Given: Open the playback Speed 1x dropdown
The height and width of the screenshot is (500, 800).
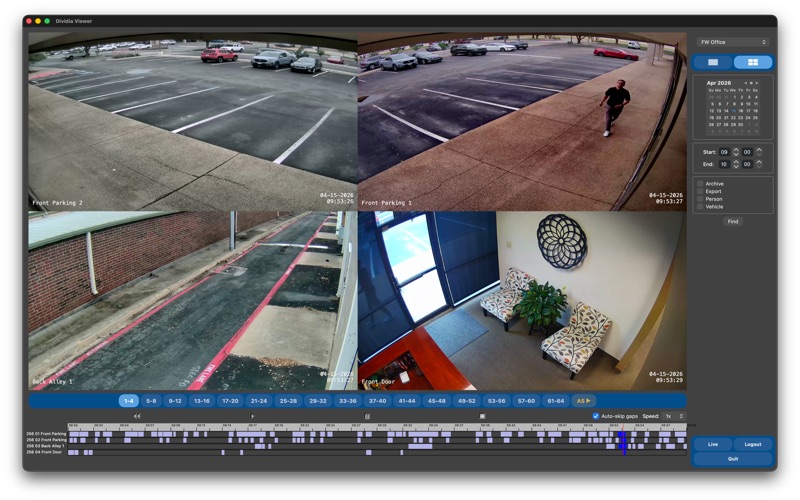Looking at the screenshot, I should 673,416.
